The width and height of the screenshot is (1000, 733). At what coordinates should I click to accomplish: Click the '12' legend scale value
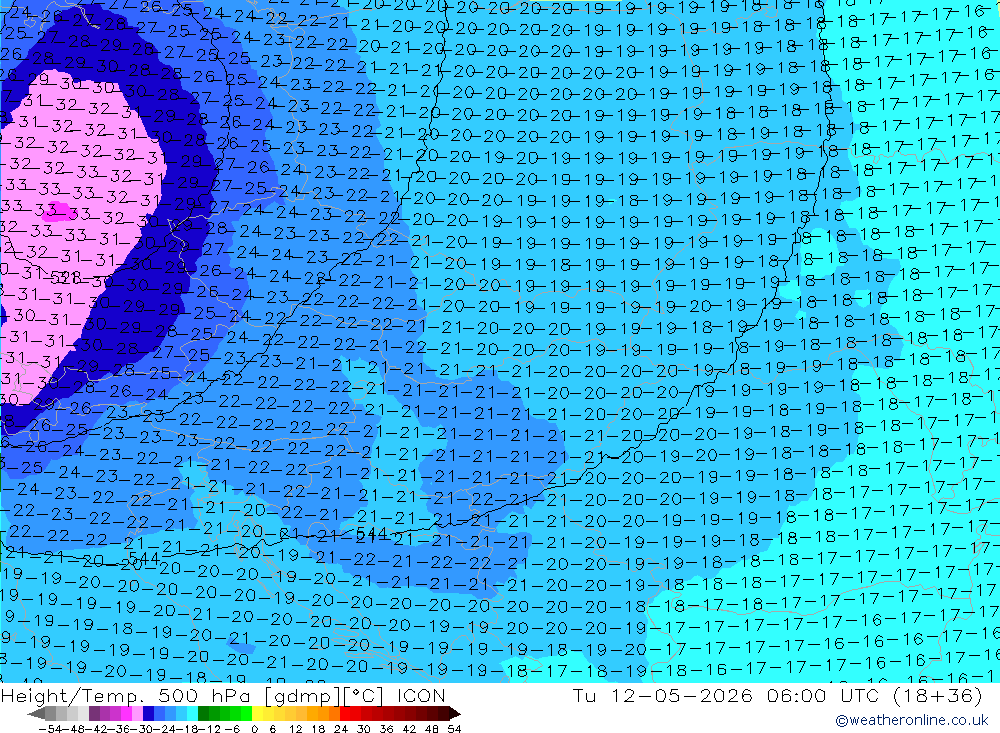pyautogui.click(x=296, y=729)
